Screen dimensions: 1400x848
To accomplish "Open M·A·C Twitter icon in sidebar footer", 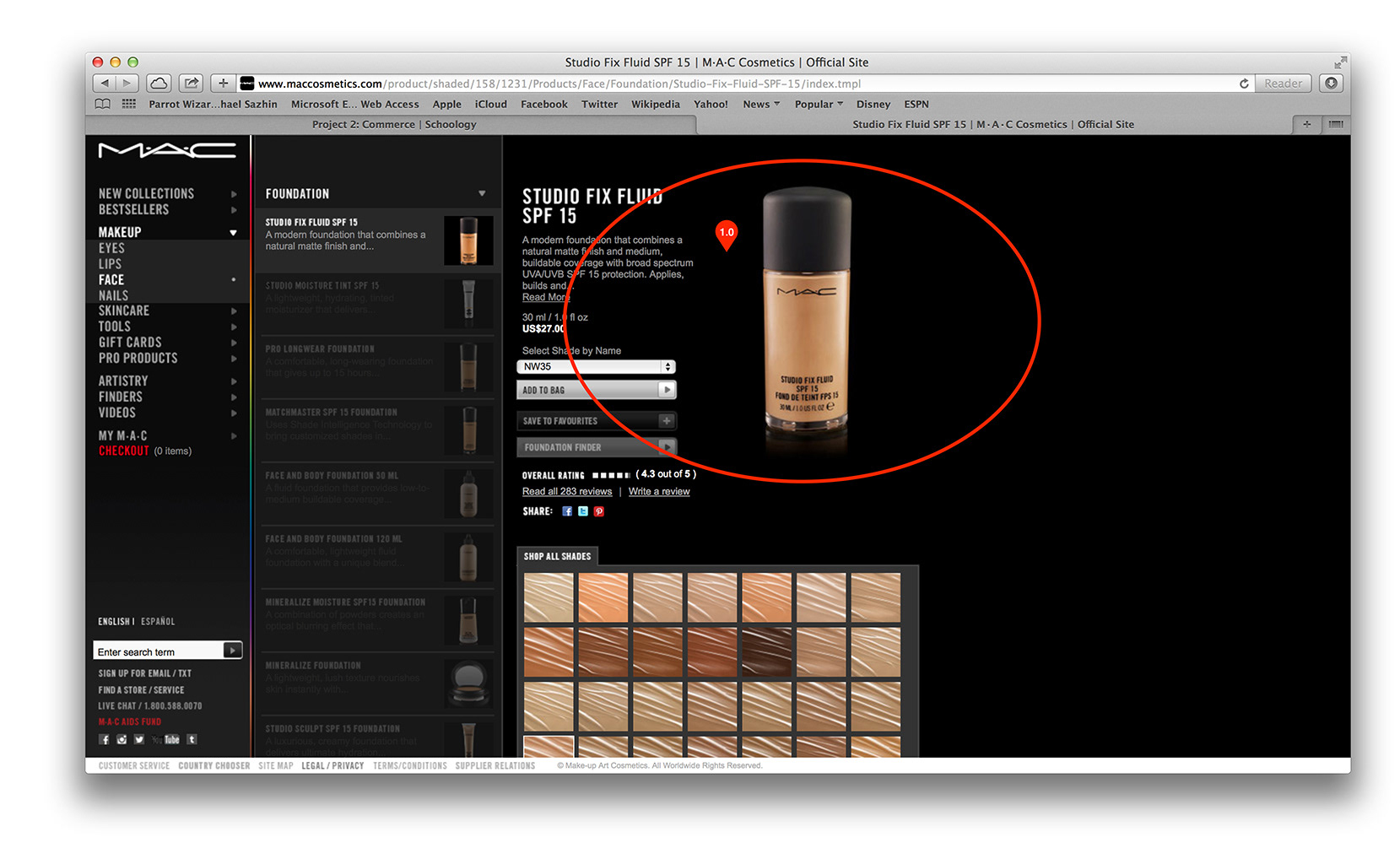I will (x=139, y=739).
